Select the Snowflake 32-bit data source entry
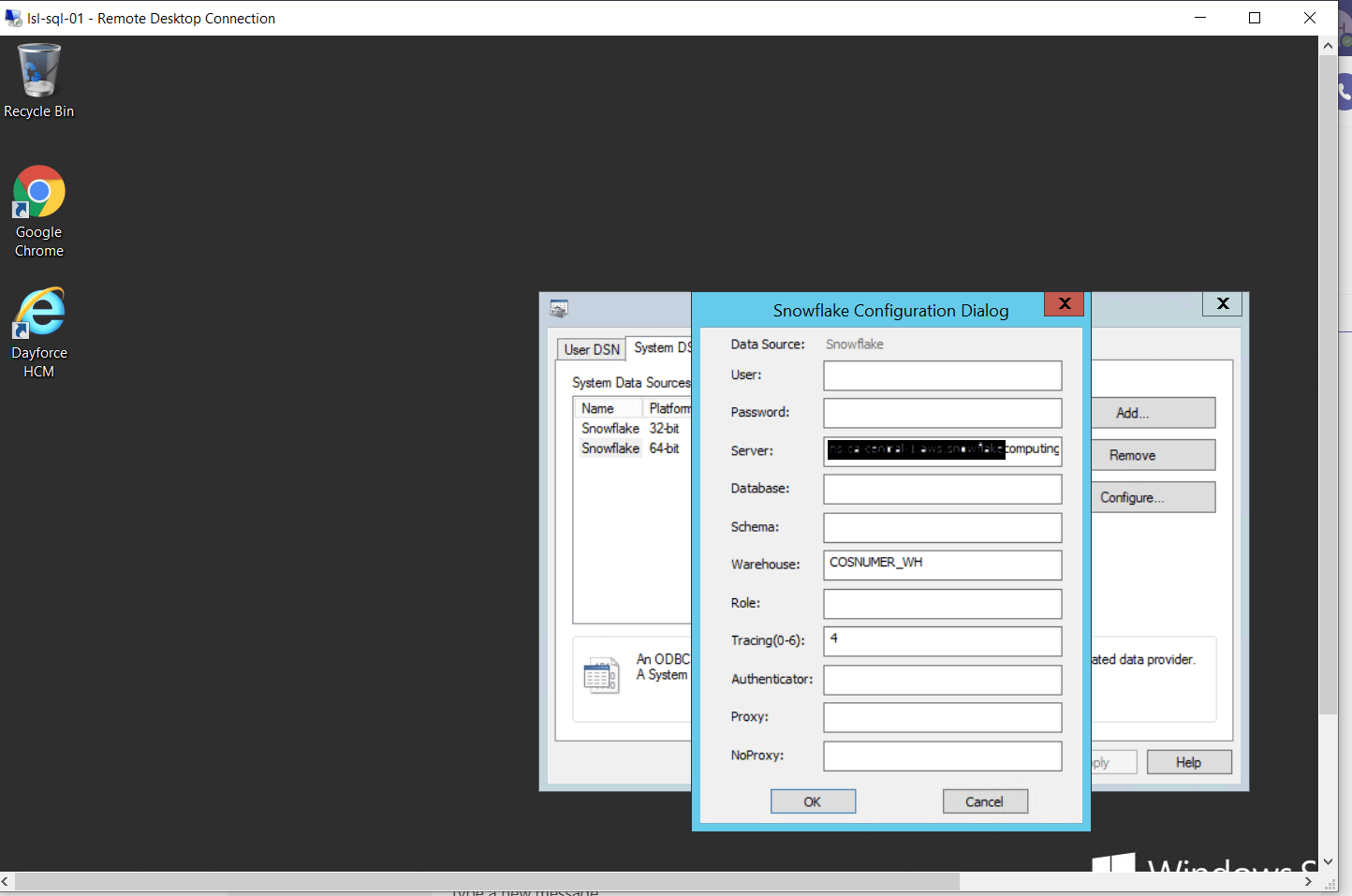 coord(610,428)
